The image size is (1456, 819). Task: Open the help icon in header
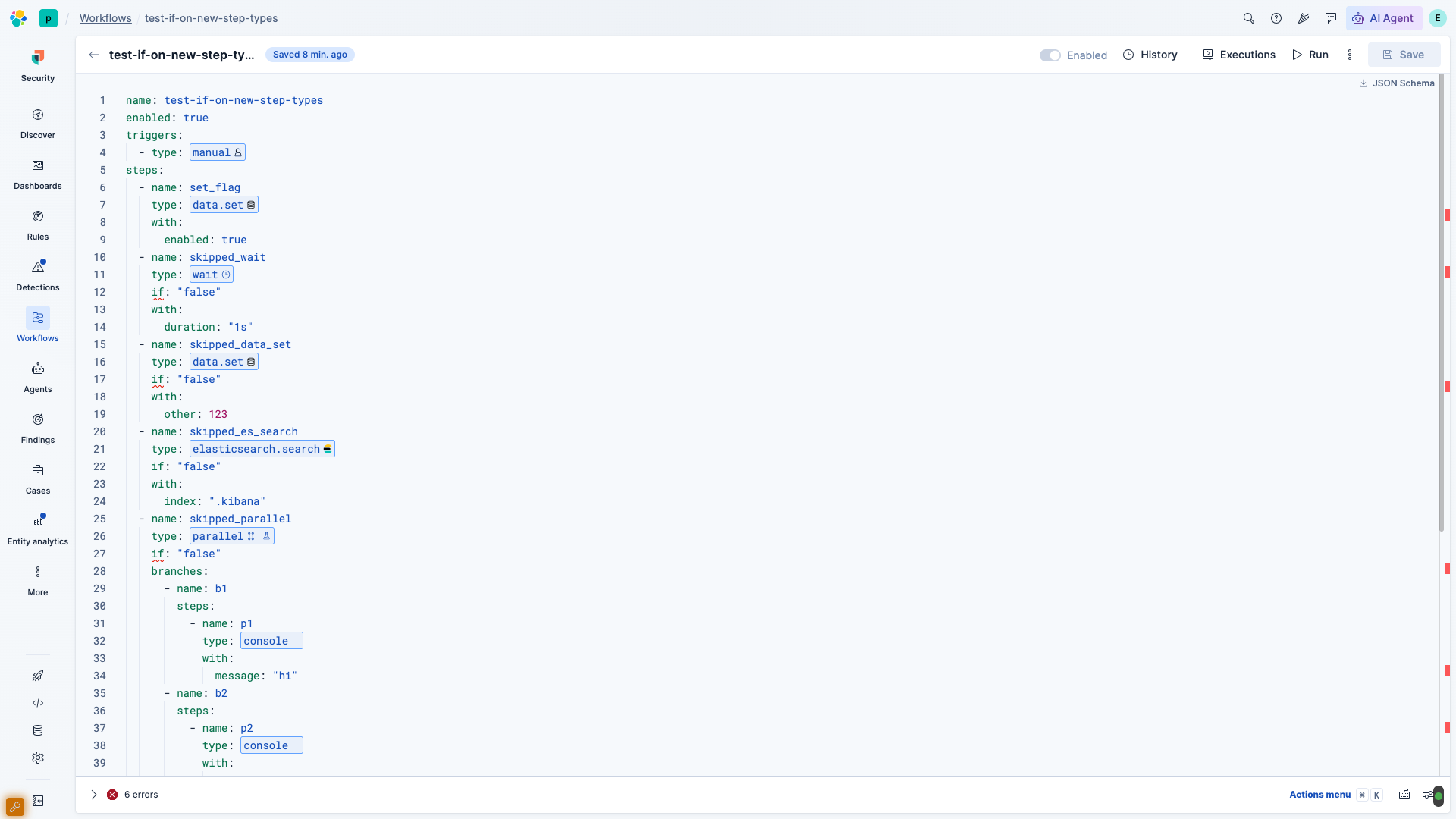coord(1276,18)
